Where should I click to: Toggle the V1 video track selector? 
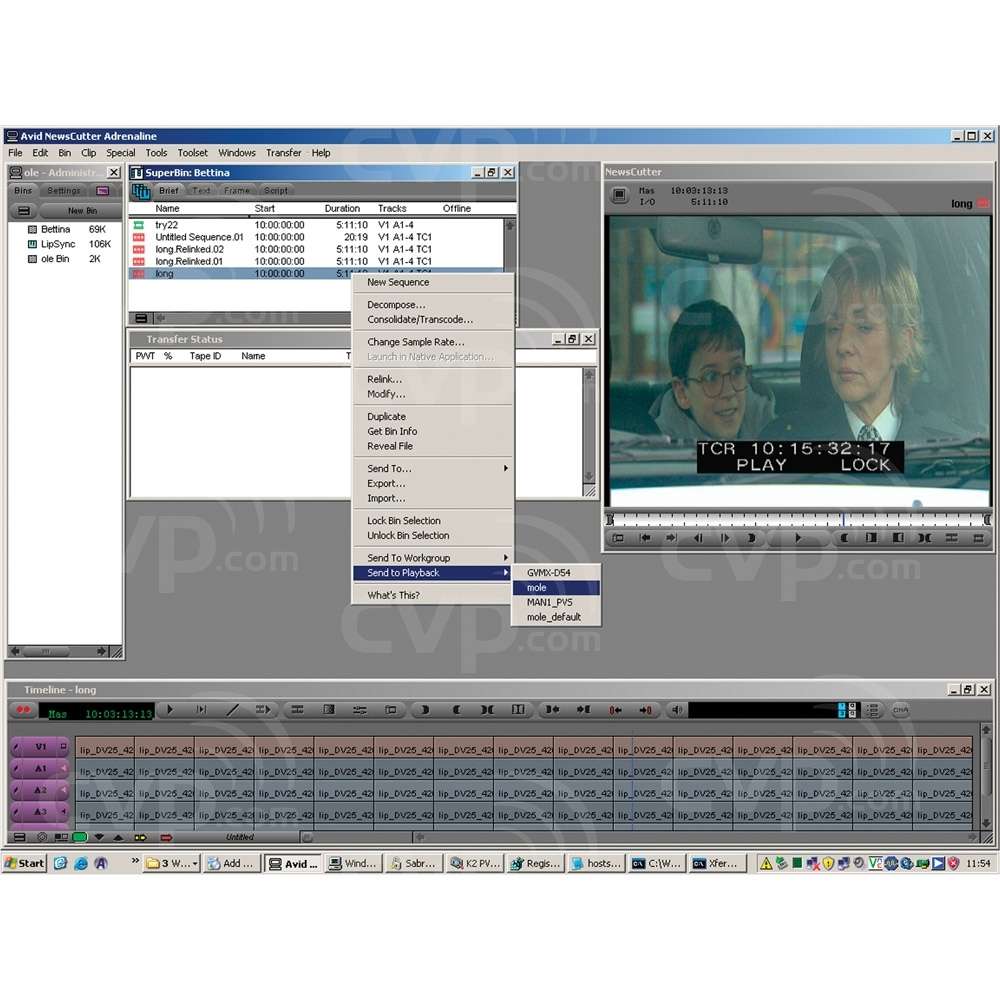click(x=41, y=746)
